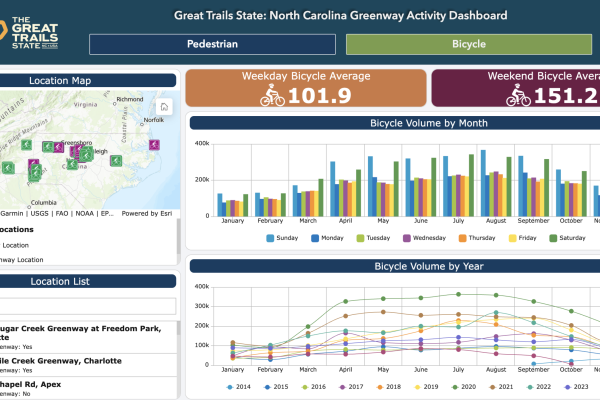Toggle the 2014 line in year legend
This screenshot has width=600, height=400.
(x=238, y=387)
